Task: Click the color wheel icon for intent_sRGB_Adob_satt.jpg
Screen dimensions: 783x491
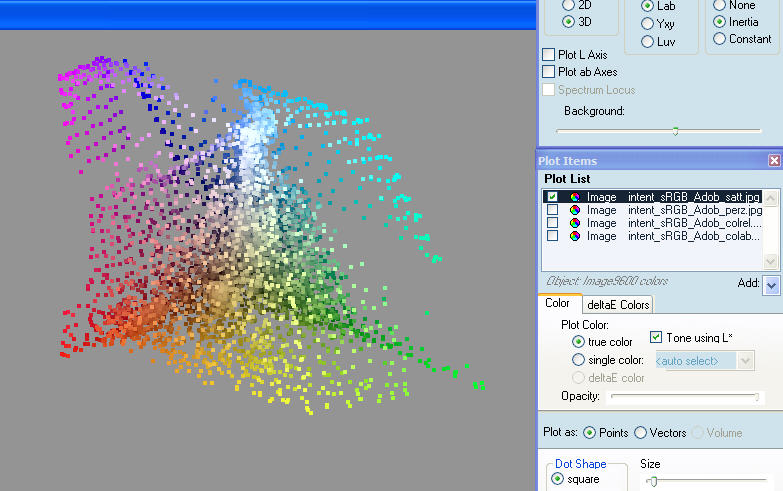Action: coord(575,197)
